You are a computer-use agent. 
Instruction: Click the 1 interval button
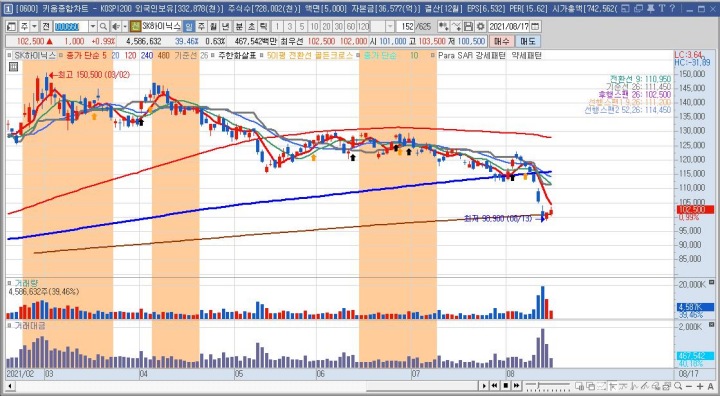277,27
